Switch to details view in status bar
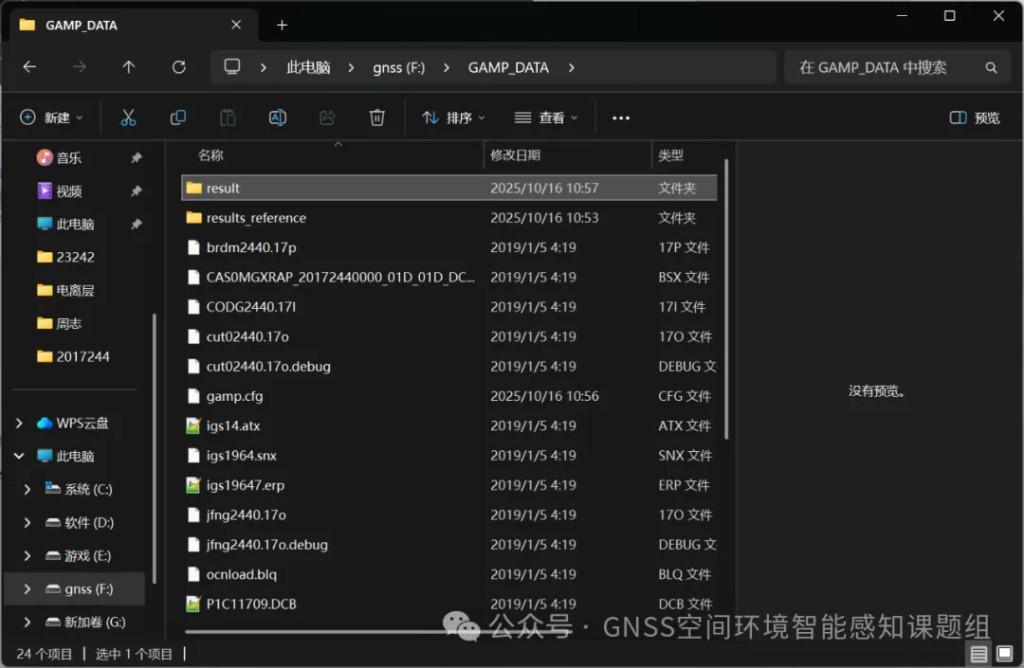 (x=978, y=654)
